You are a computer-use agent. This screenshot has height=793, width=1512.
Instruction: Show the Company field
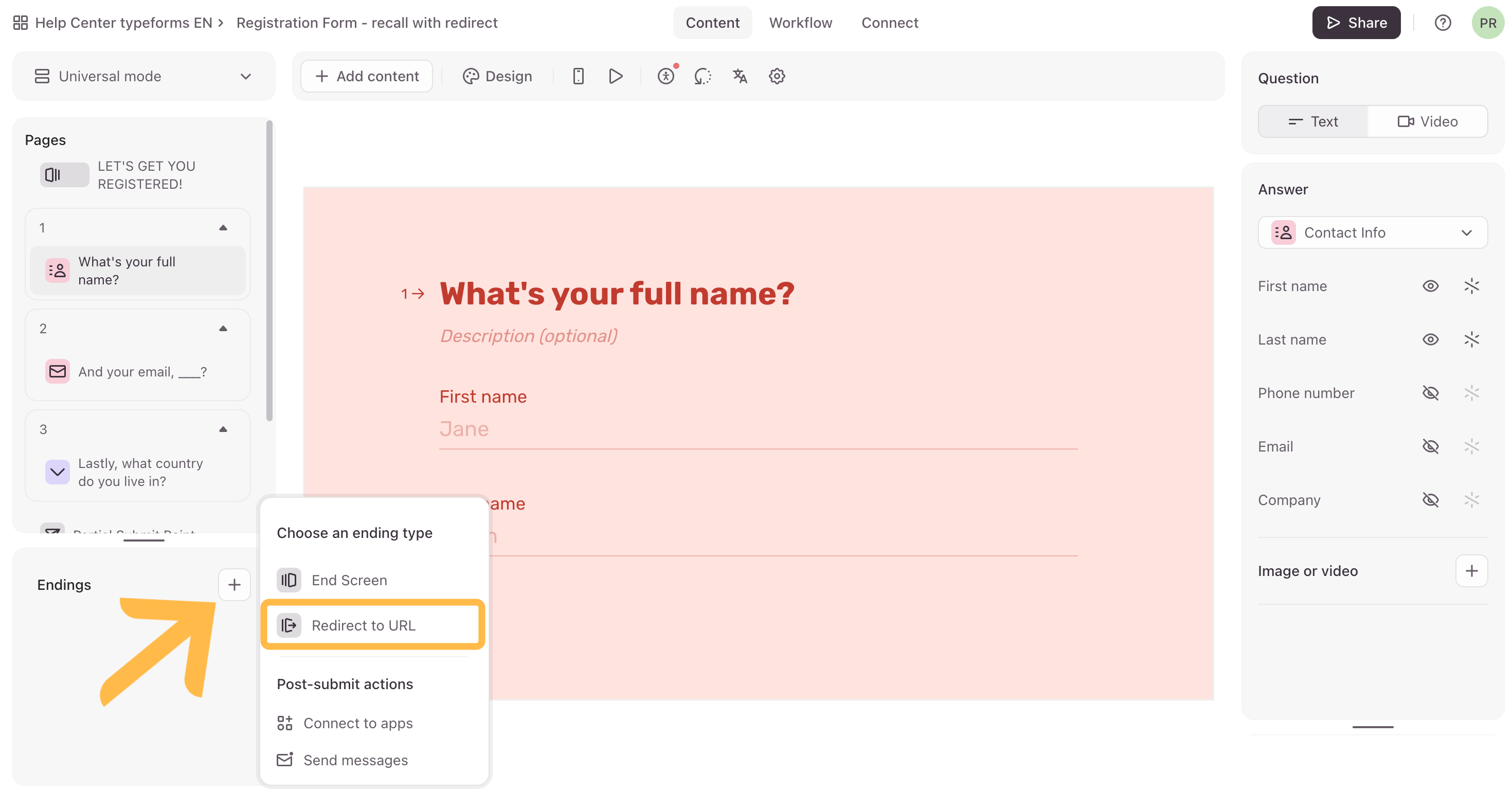pyautogui.click(x=1430, y=500)
